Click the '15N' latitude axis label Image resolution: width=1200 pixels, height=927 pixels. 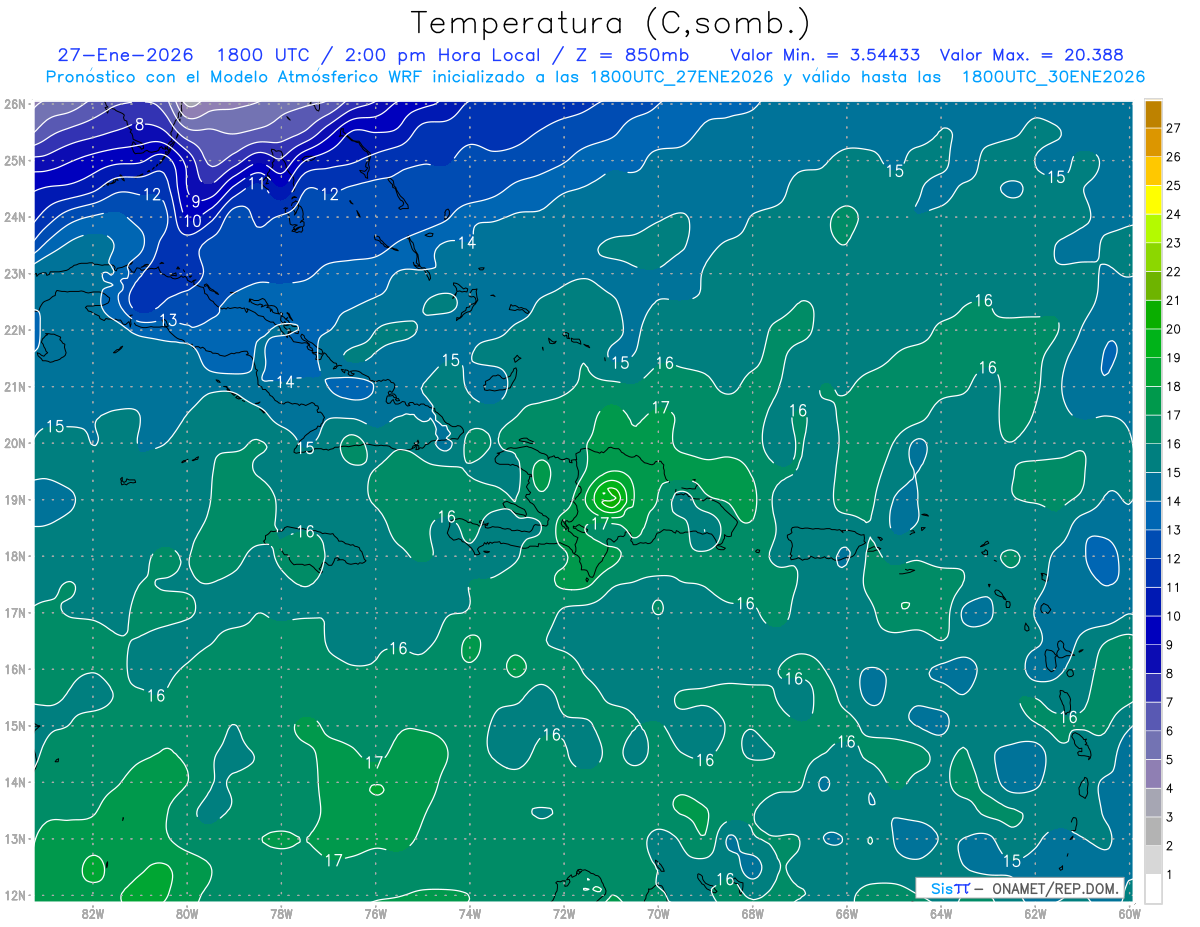click(x=15, y=725)
